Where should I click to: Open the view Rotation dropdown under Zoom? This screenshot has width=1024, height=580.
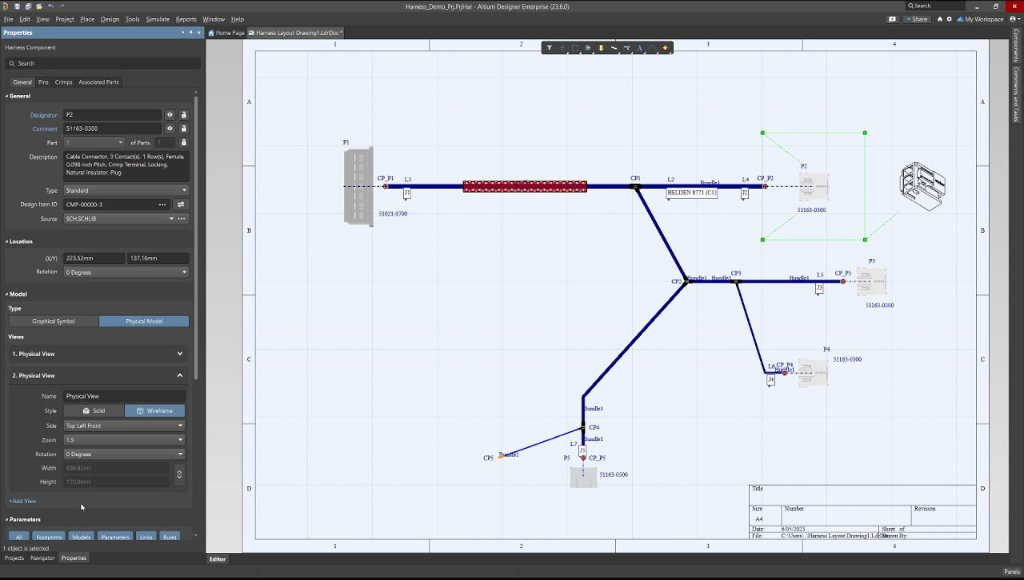point(124,454)
